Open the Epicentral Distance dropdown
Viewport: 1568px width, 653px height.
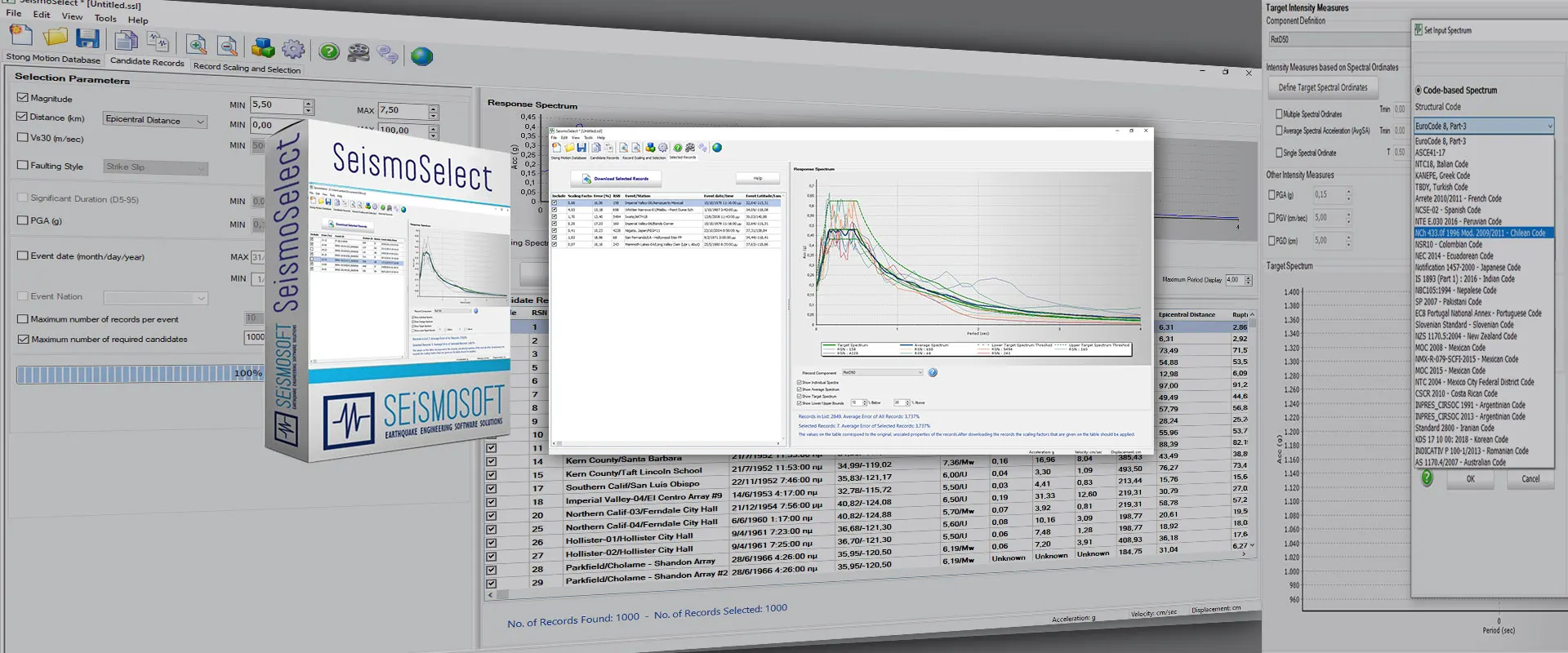[154, 121]
